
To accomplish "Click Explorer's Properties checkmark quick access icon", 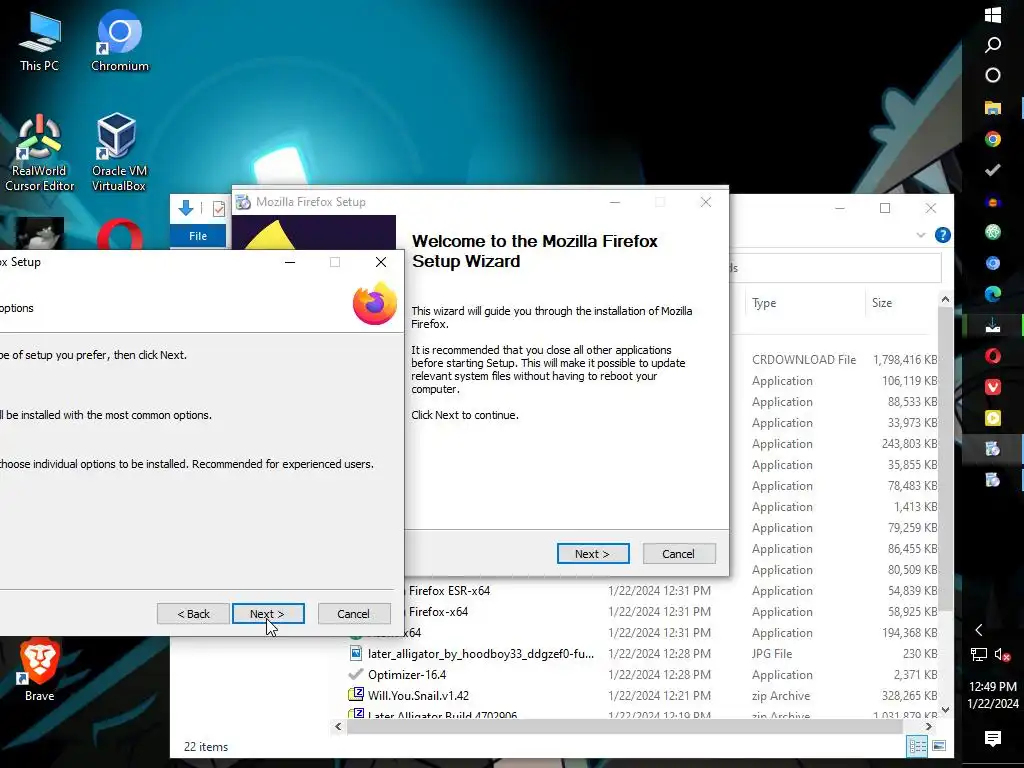I will (x=219, y=208).
